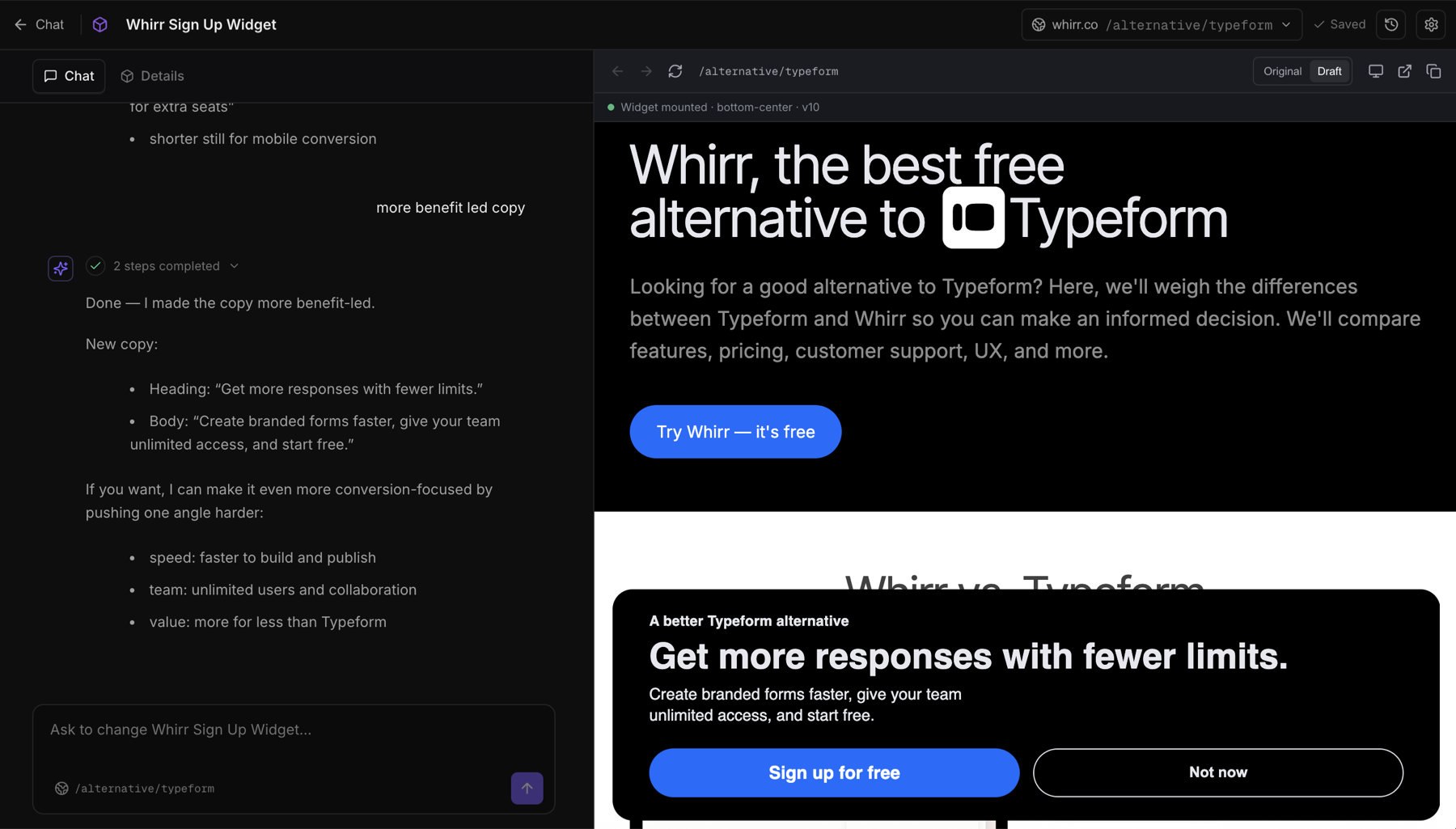Click Widget mounted status text
Image resolution: width=1456 pixels, height=829 pixels.
point(719,108)
